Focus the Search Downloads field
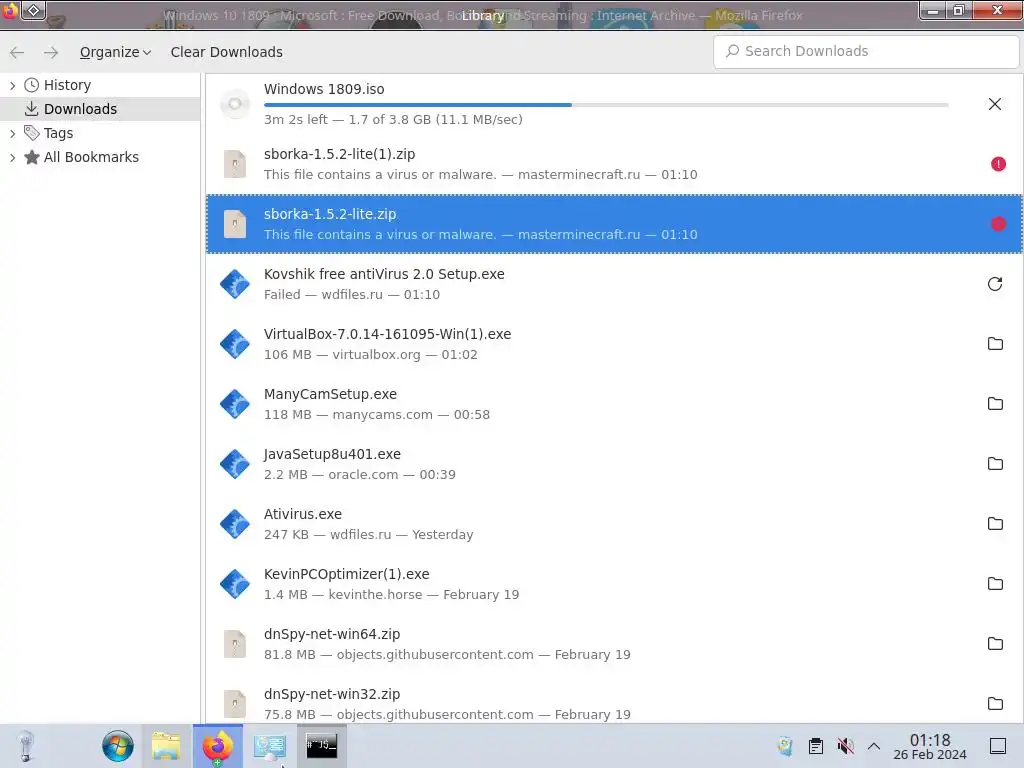1024x768 pixels. point(866,51)
